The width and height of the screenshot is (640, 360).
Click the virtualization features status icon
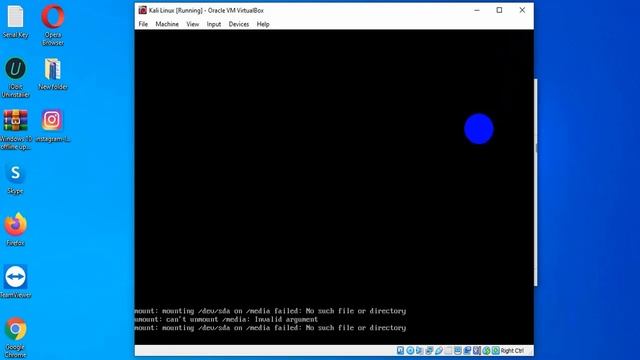pos(477,350)
